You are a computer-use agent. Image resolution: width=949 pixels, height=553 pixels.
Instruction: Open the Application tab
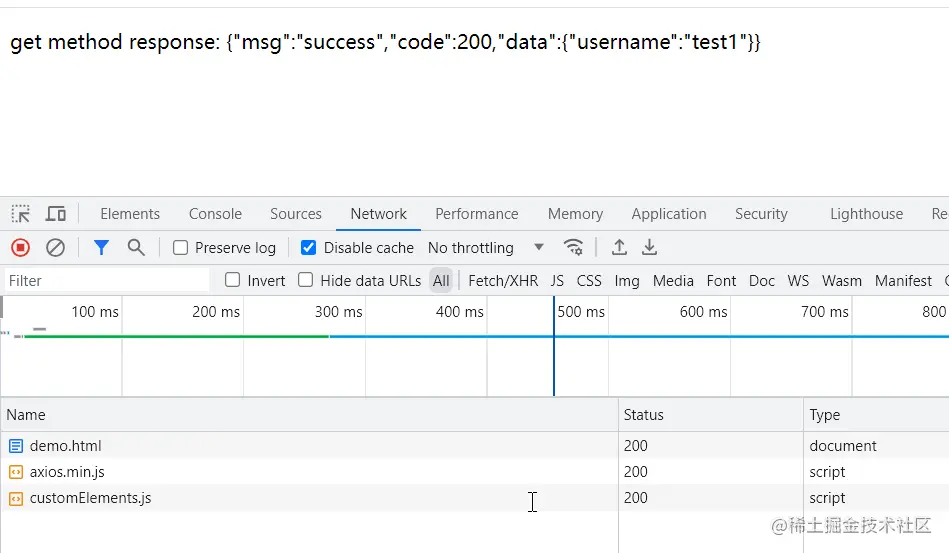point(668,214)
